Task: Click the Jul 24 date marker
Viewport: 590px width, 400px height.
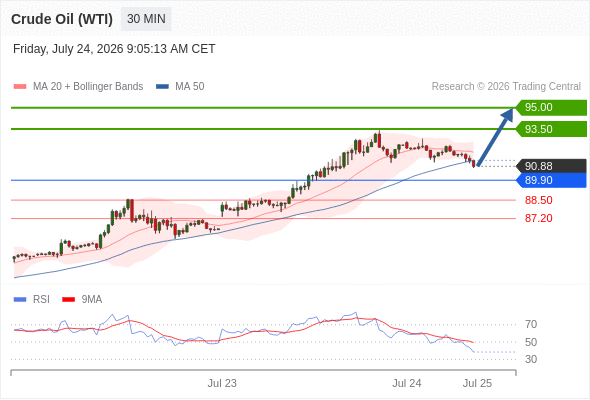Action: [407, 383]
